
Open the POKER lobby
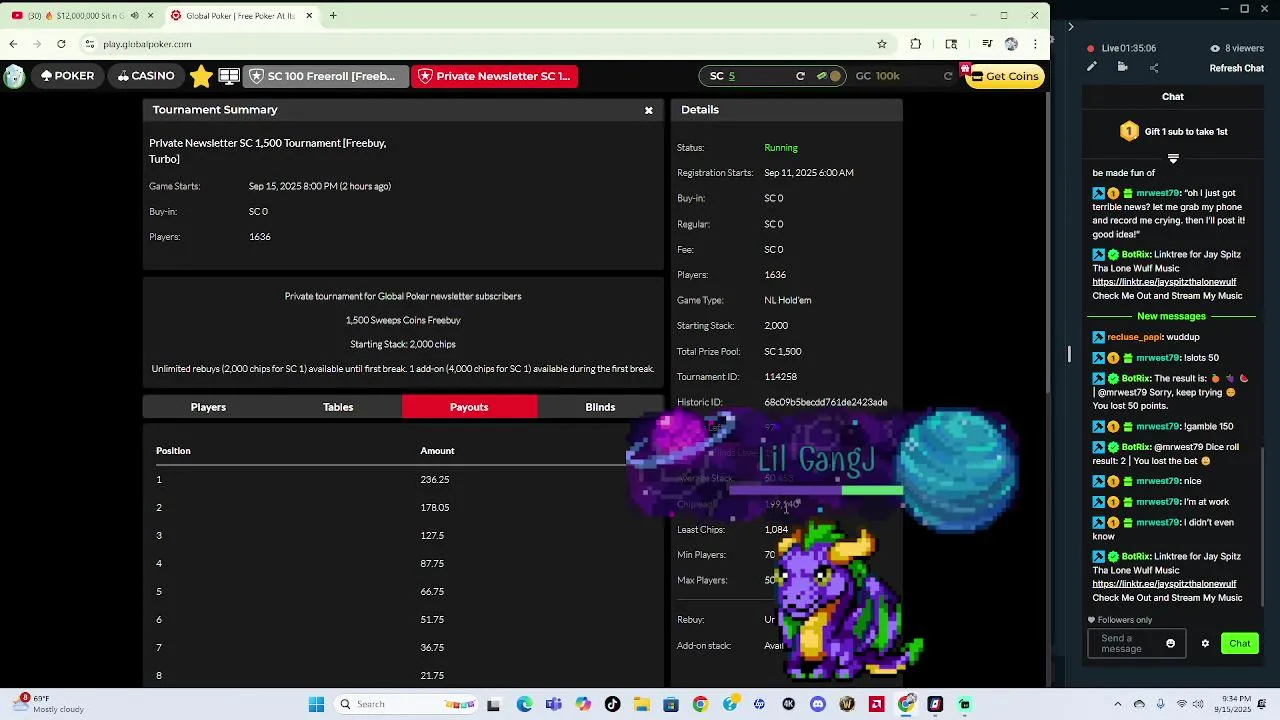click(x=68, y=76)
